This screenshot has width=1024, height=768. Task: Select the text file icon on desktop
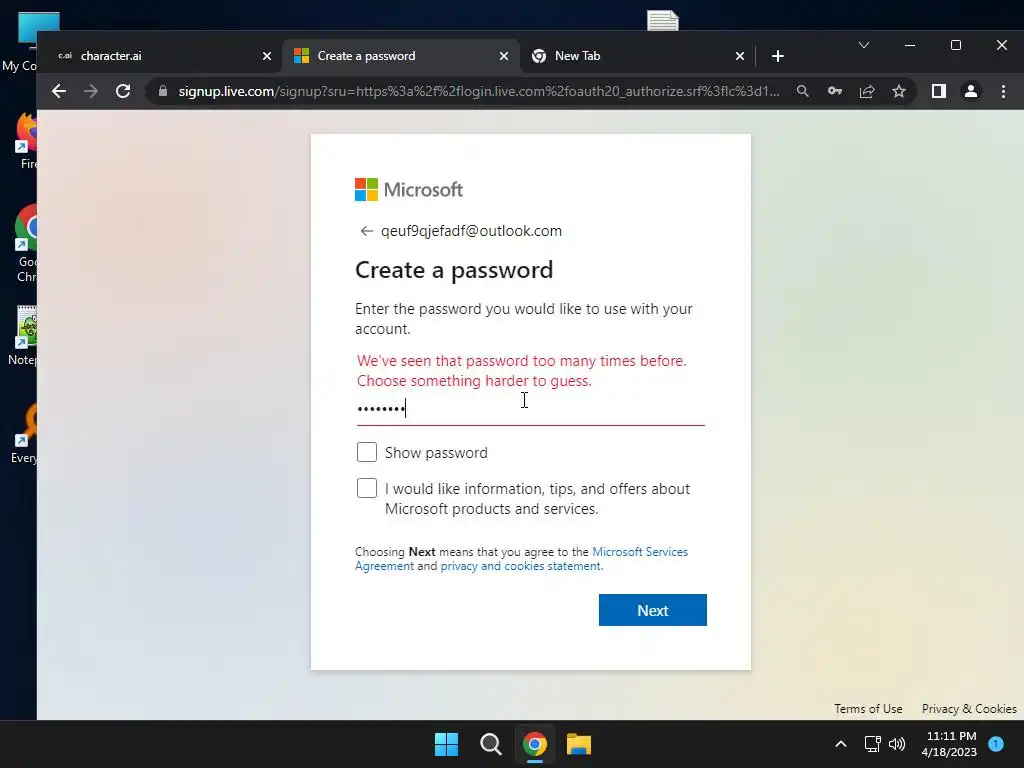(662, 20)
